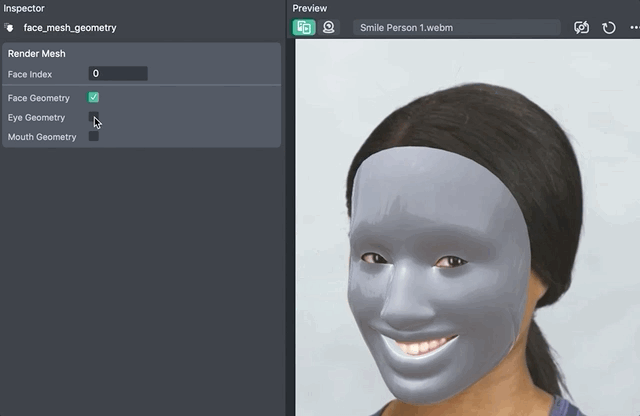Open the more options ellipsis in Preview
This screenshot has width=640, height=416.
point(635,28)
